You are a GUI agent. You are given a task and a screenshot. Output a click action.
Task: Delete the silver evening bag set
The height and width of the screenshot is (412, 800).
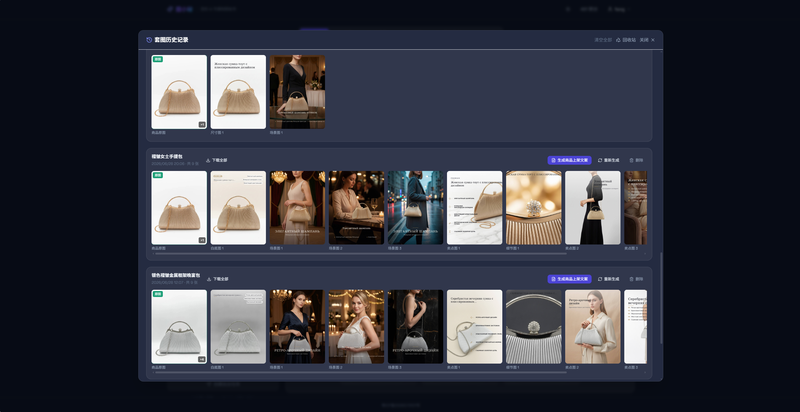(x=636, y=279)
